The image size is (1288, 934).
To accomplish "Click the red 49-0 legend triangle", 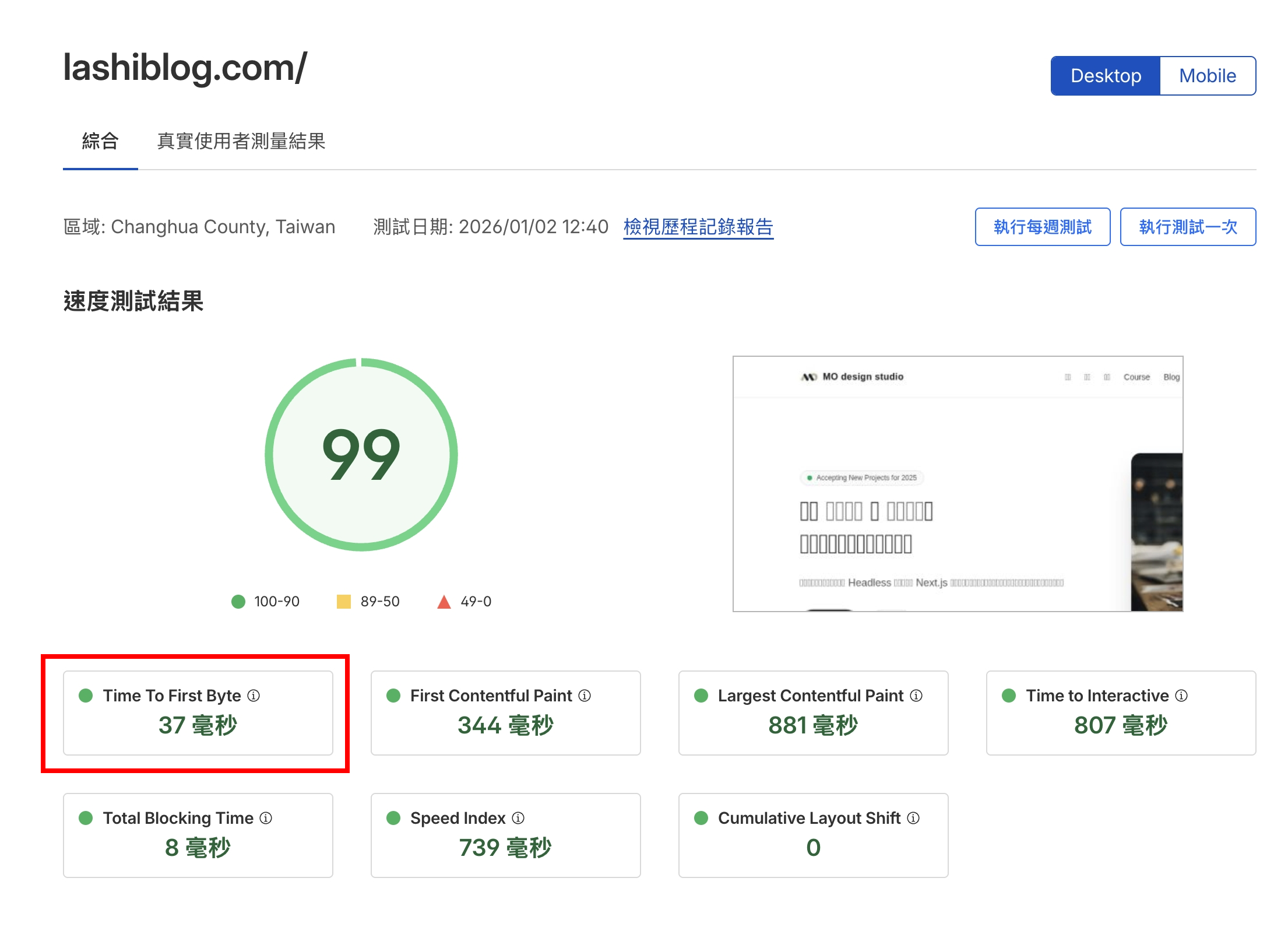I will point(444,602).
